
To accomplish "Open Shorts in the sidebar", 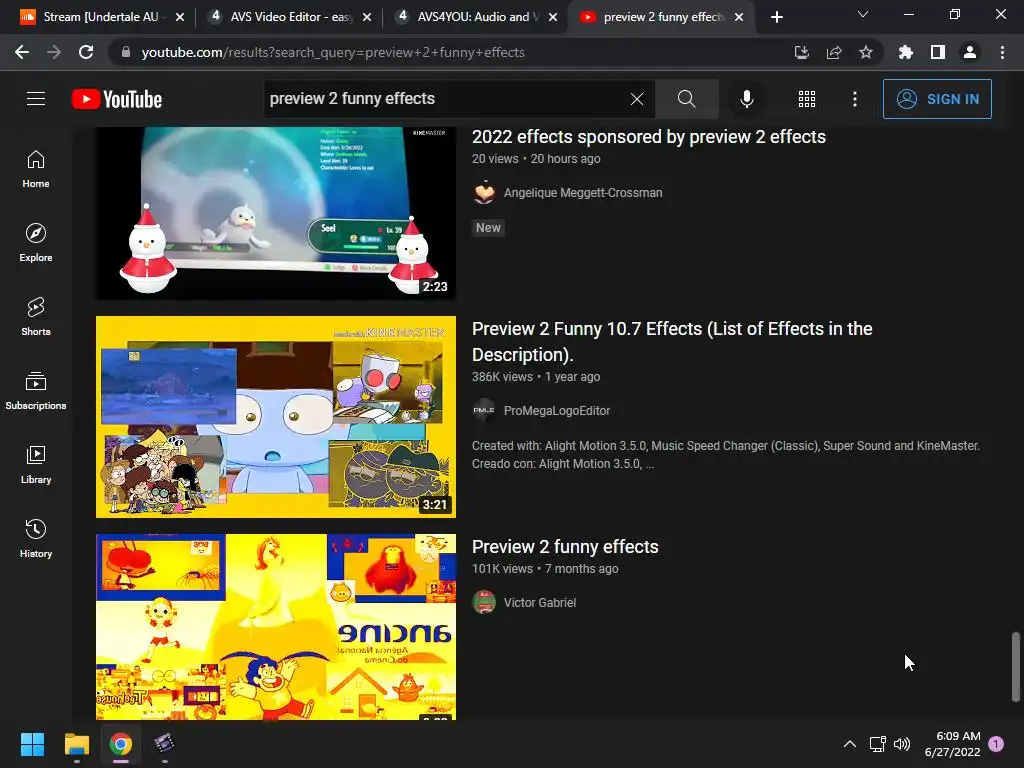I will tap(36, 317).
